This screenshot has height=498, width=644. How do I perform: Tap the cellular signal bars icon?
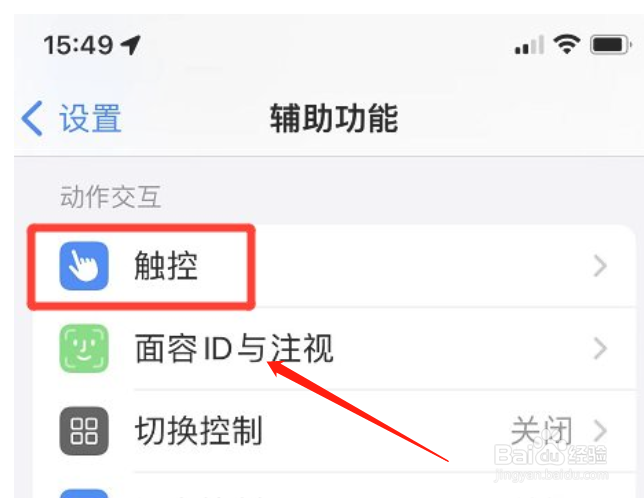click(529, 45)
